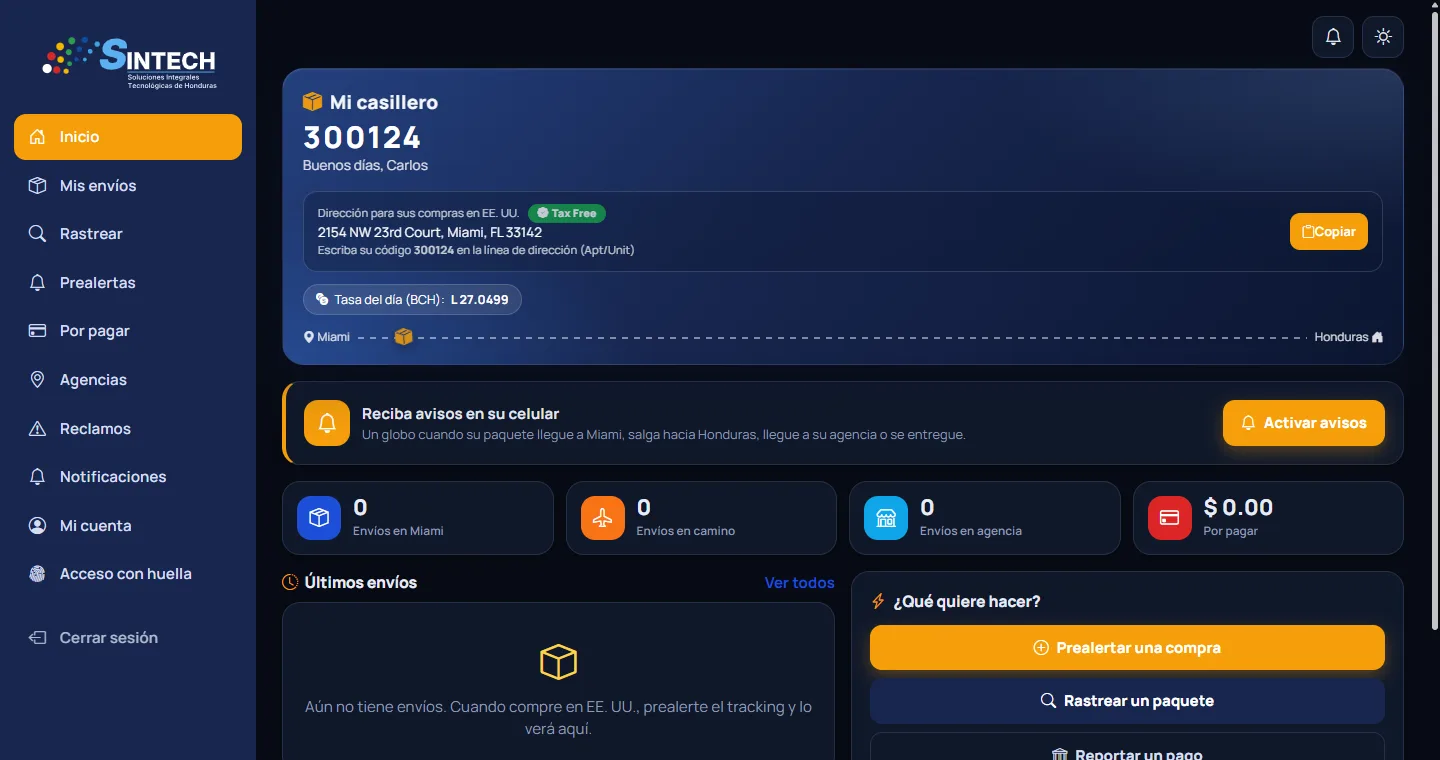Click Reportar un pago button
This screenshot has height=760, width=1440.
pyautogui.click(x=1127, y=748)
